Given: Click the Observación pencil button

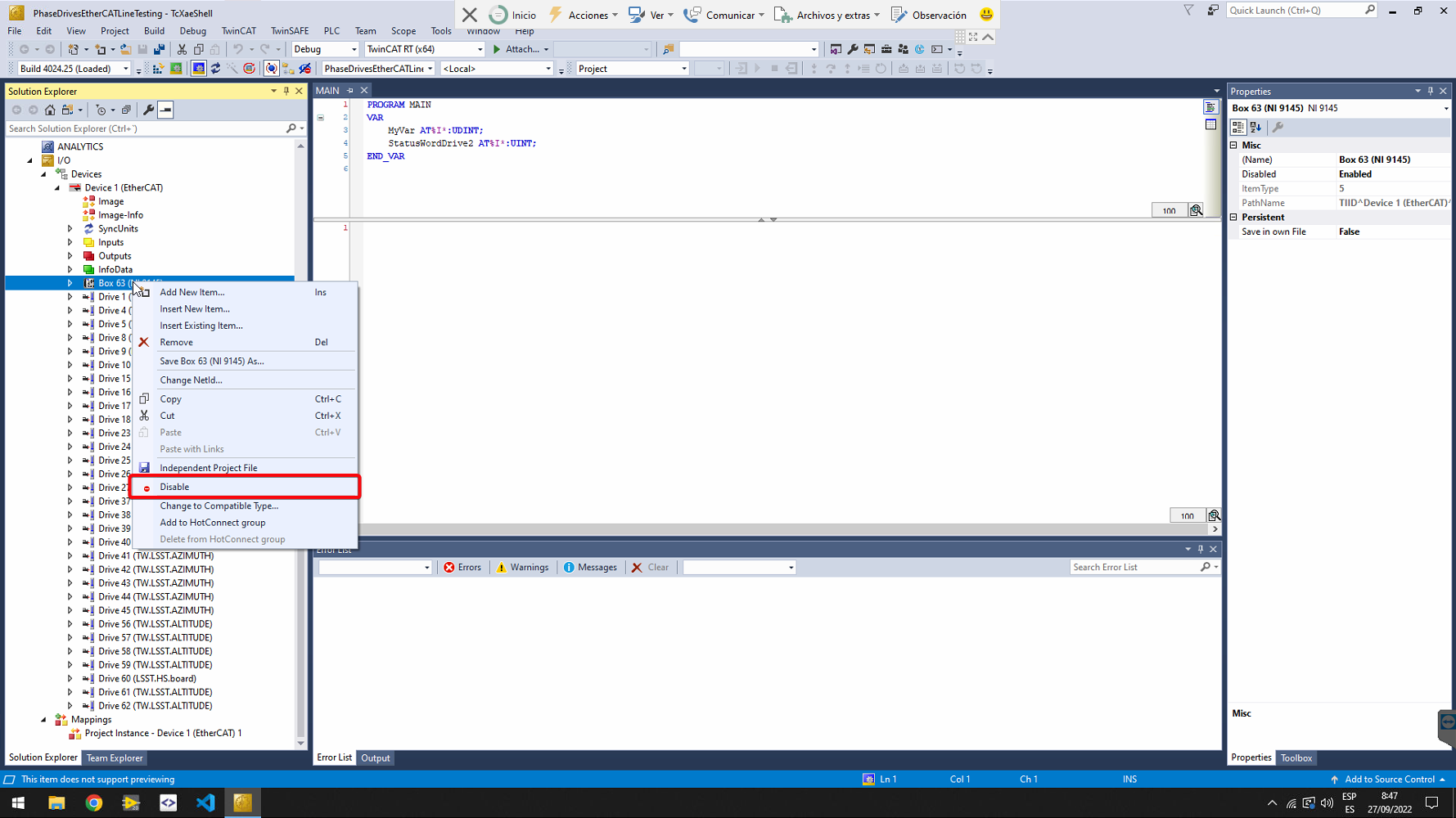Looking at the screenshot, I should click(x=928, y=15).
